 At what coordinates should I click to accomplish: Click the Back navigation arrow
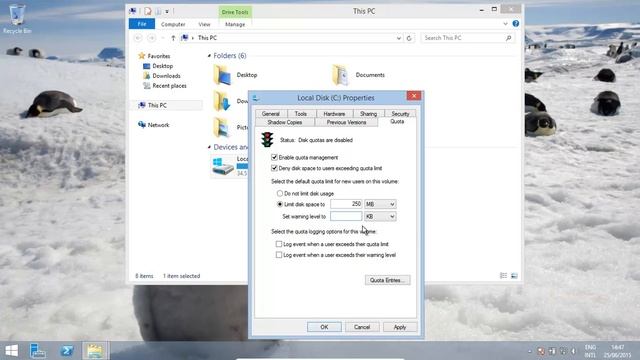pos(138,38)
